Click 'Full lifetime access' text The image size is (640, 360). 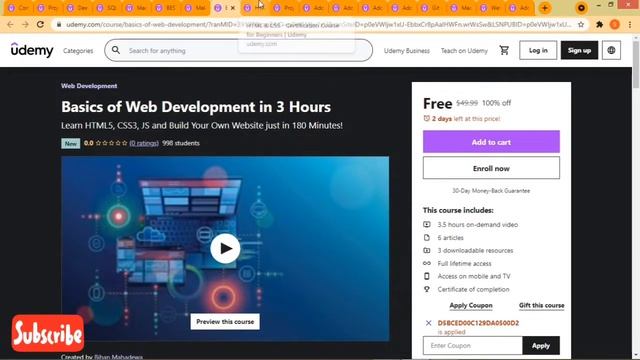pyautogui.click(x=464, y=263)
